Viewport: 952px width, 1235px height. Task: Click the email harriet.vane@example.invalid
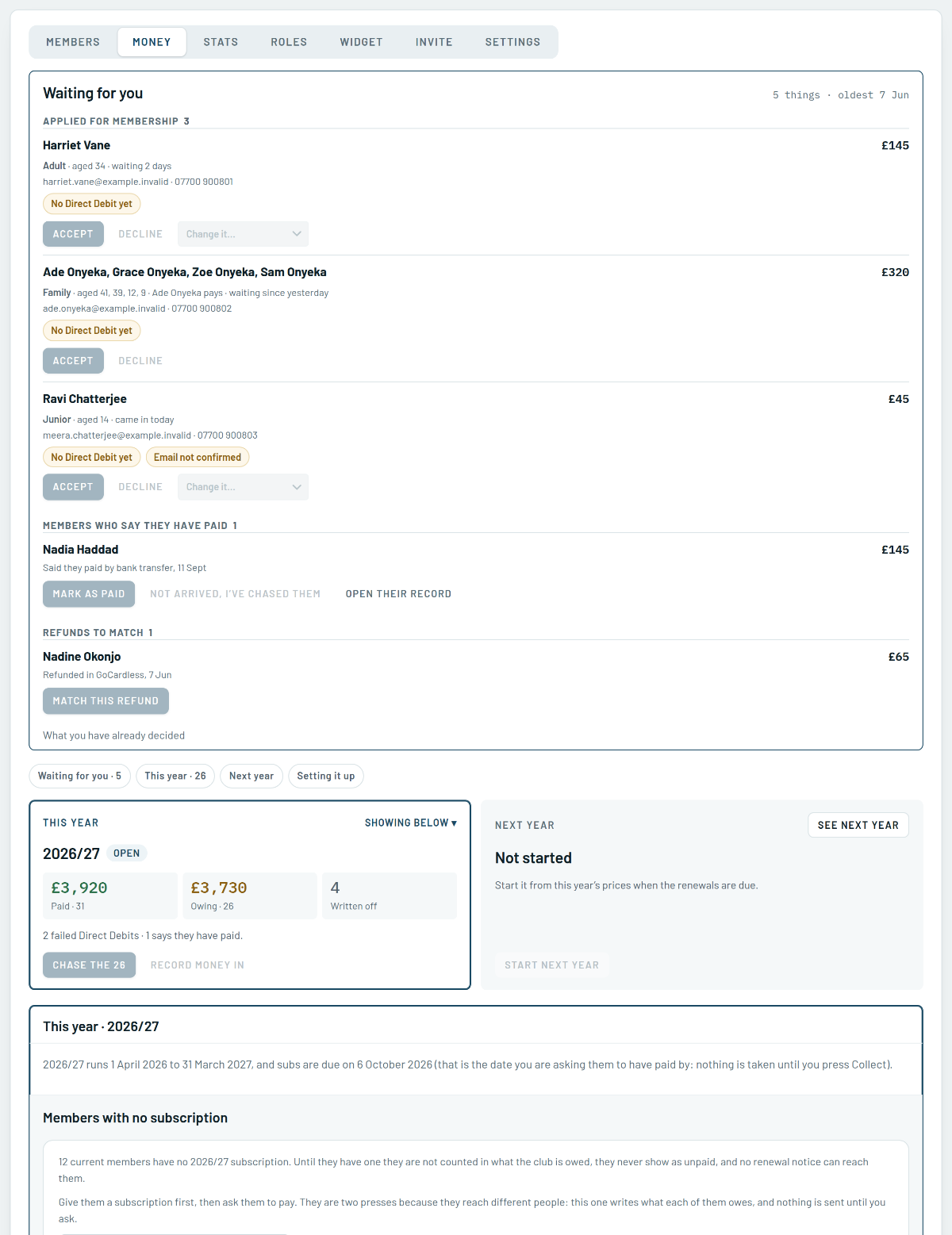[x=106, y=182]
